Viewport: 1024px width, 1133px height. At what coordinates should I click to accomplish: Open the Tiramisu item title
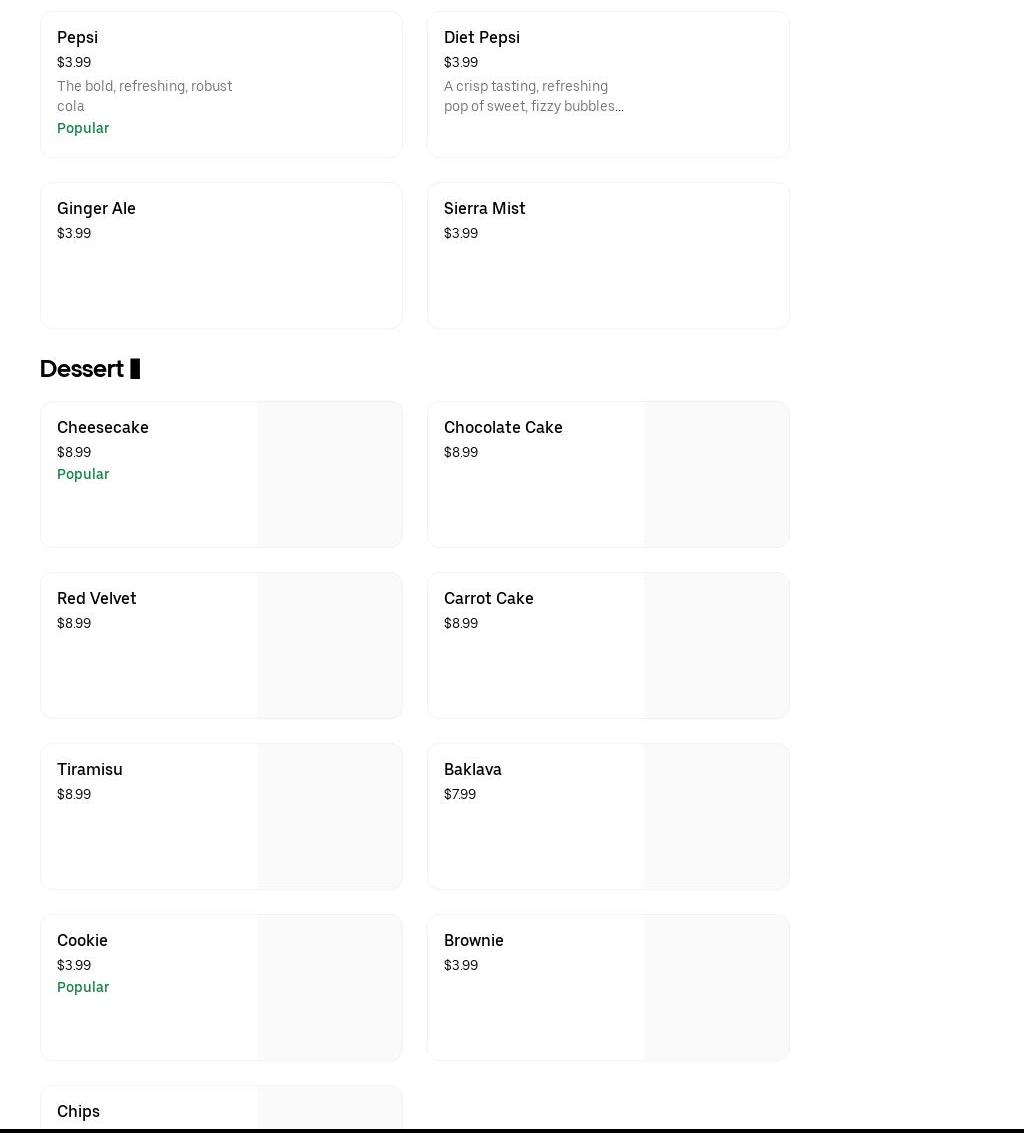click(x=90, y=770)
